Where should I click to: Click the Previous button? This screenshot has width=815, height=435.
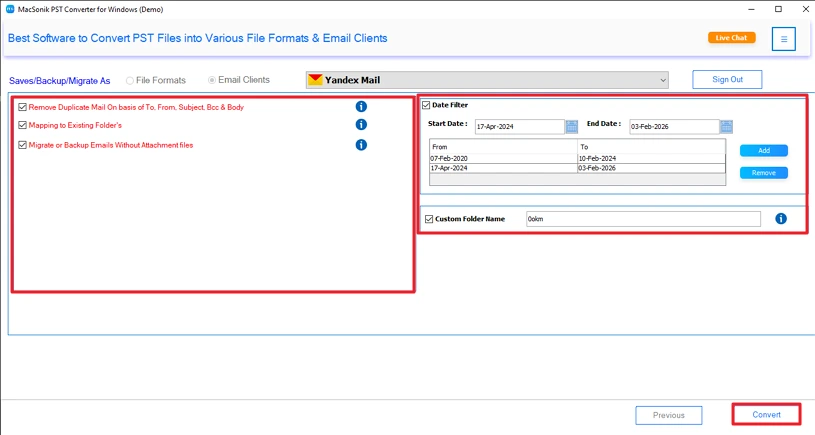tap(668, 415)
